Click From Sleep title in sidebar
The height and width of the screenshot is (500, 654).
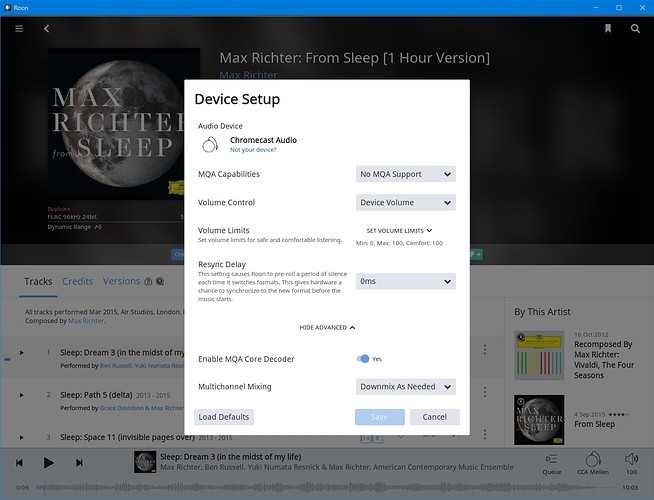[x=594, y=424]
